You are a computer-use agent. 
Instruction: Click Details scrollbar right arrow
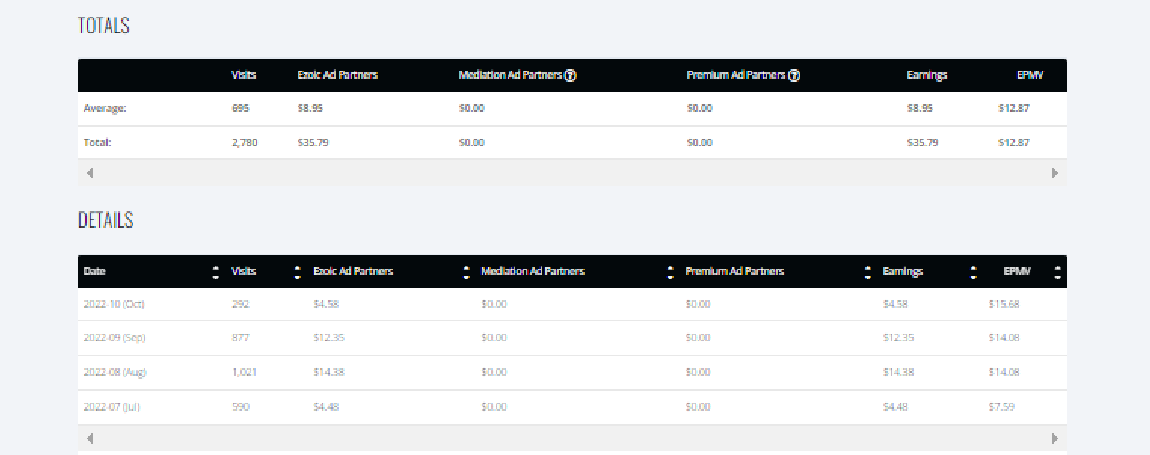pos(1055,439)
